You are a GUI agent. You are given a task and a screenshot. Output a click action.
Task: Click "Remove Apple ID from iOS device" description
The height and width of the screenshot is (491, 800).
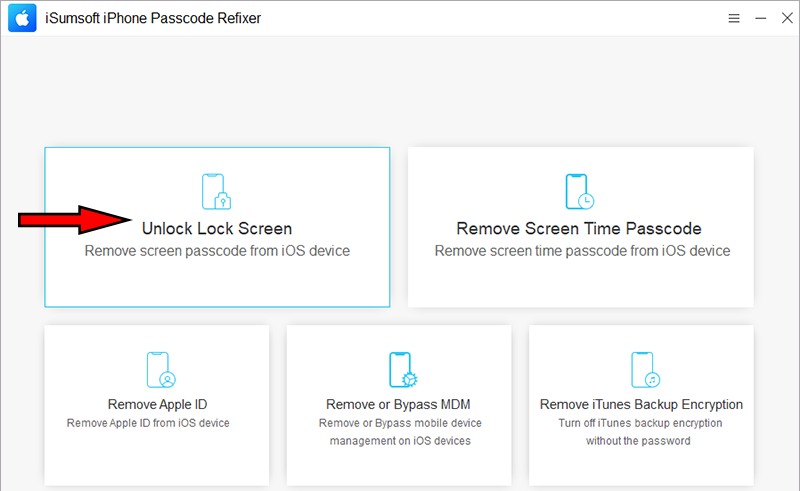(148, 423)
